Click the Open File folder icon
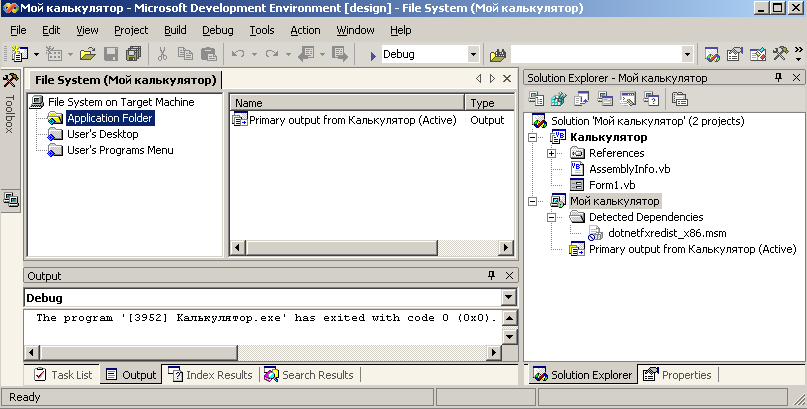This screenshot has height=409, width=807. [88, 54]
